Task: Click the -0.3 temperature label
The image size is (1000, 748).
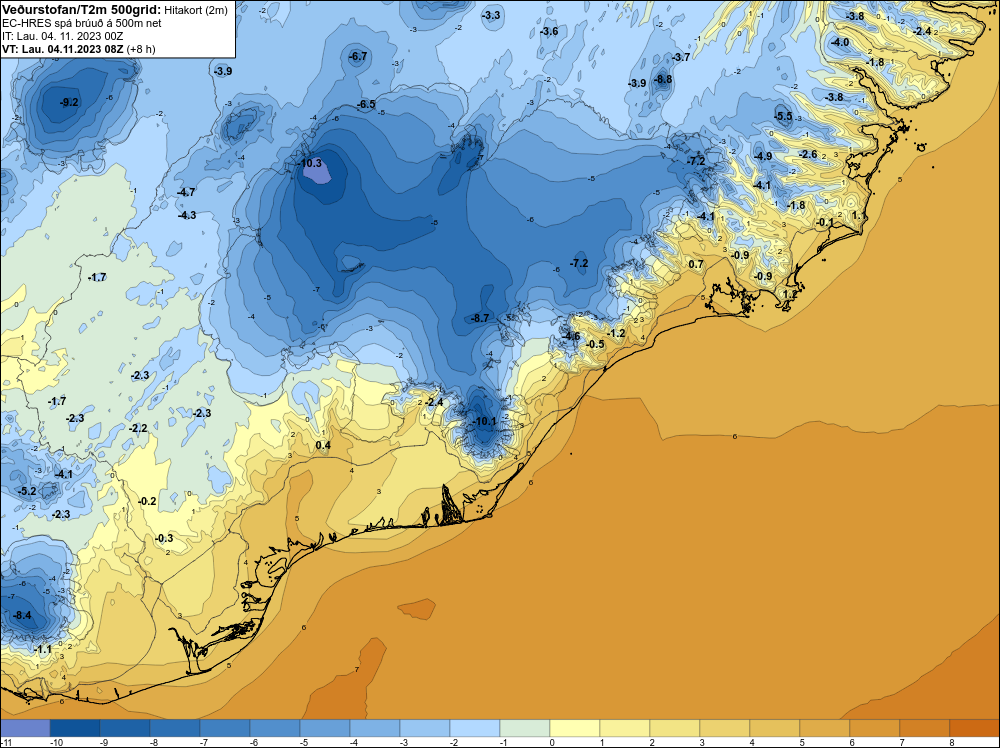Action: 164,538
